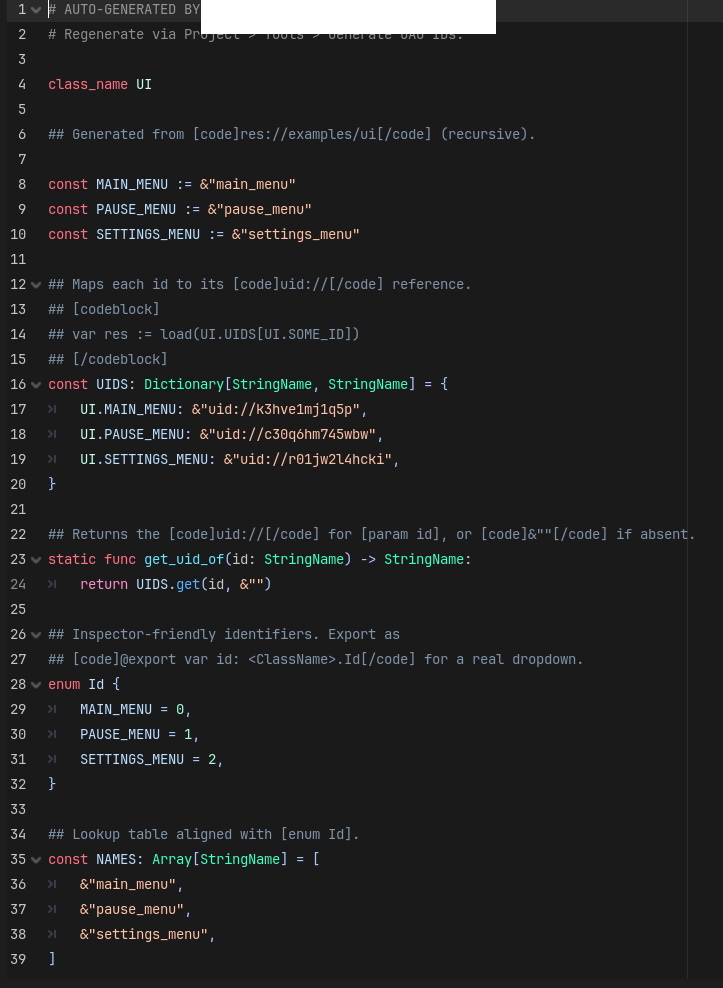Collapse the NAMES array at line 35
The width and height of the screenshot is (723, 988).
(x=36, y=859)
